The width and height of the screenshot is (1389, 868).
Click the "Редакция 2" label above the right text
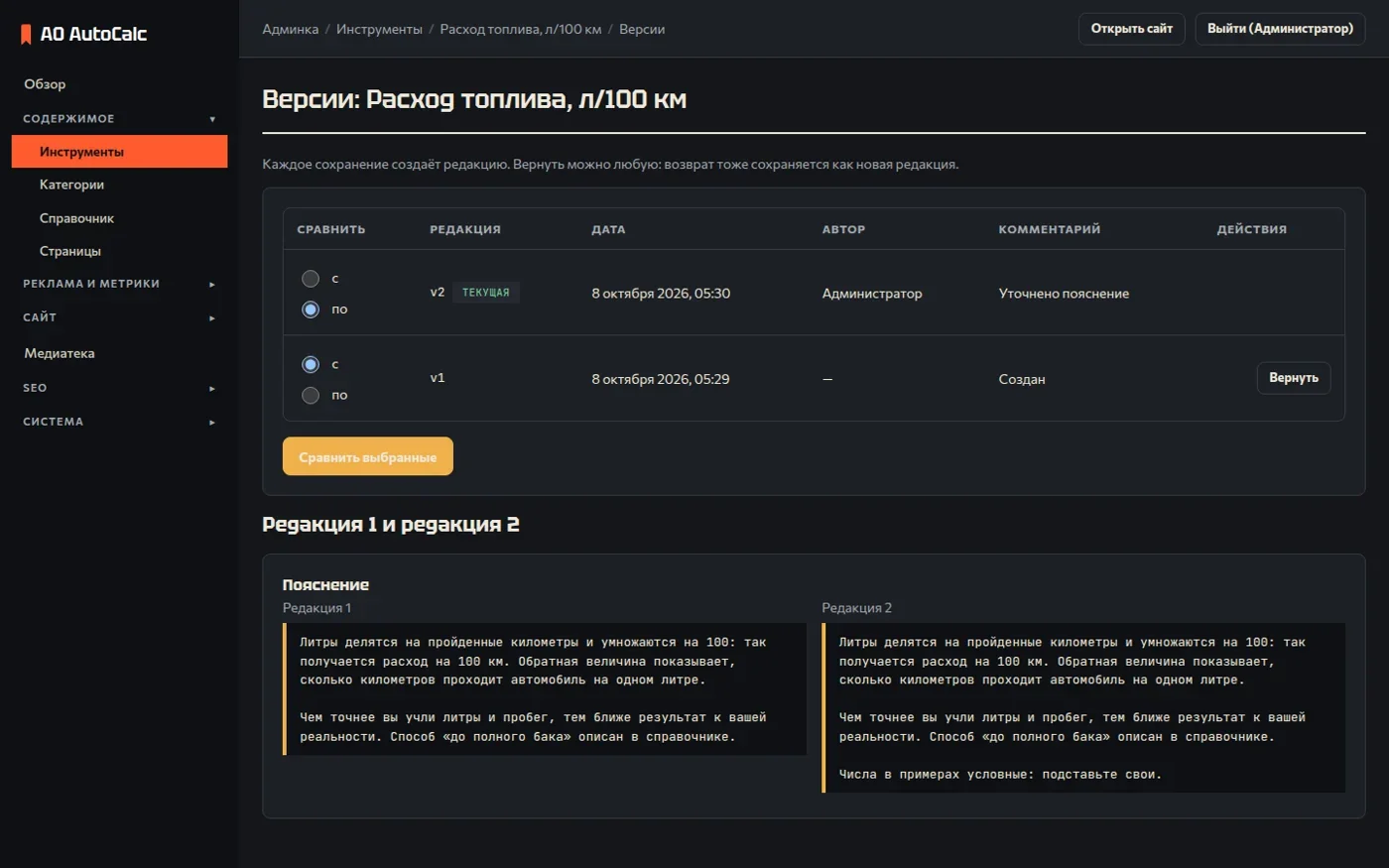pos(856,608)
